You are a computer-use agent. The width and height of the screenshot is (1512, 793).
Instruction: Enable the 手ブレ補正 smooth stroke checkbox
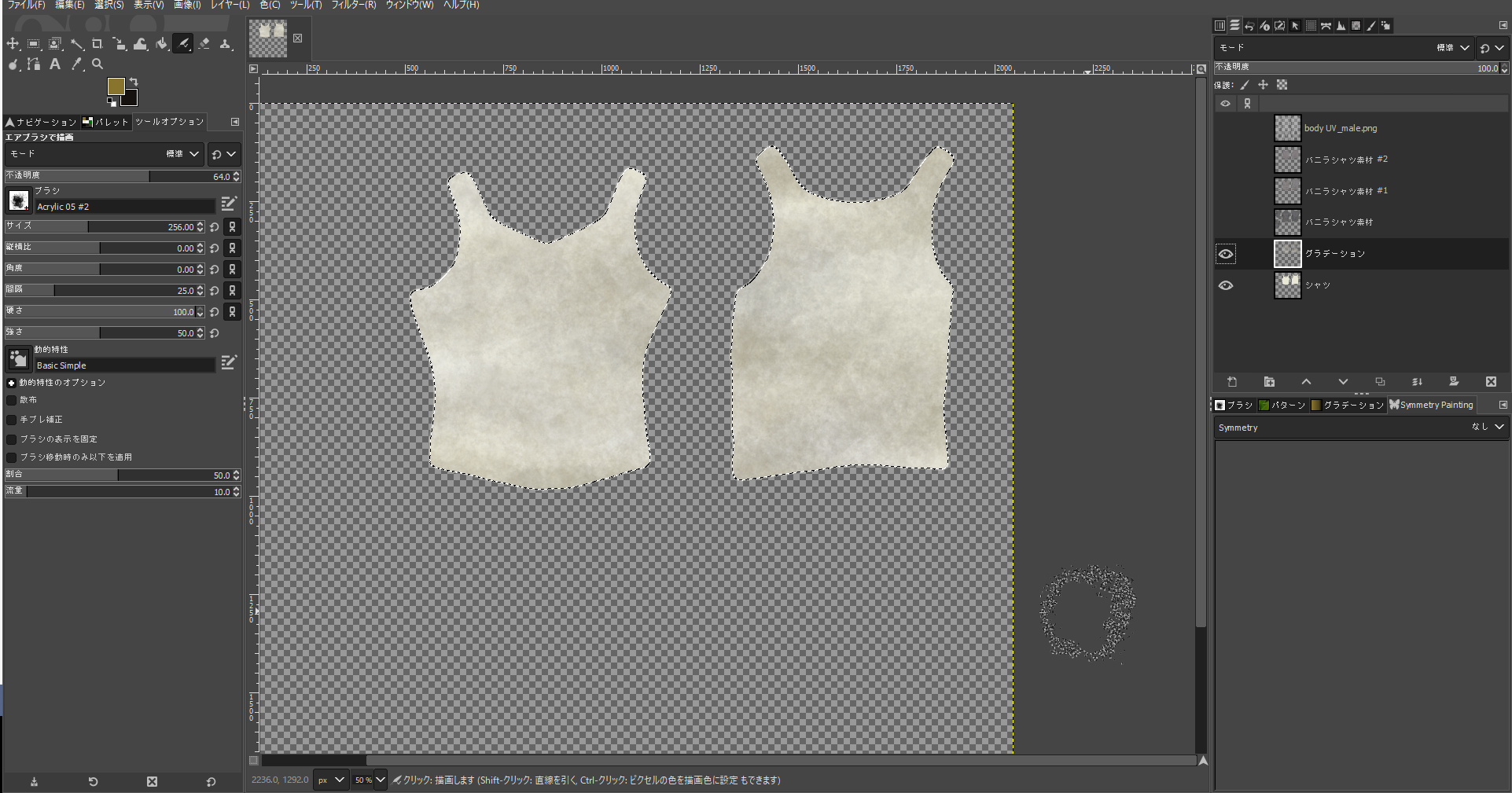11,420
